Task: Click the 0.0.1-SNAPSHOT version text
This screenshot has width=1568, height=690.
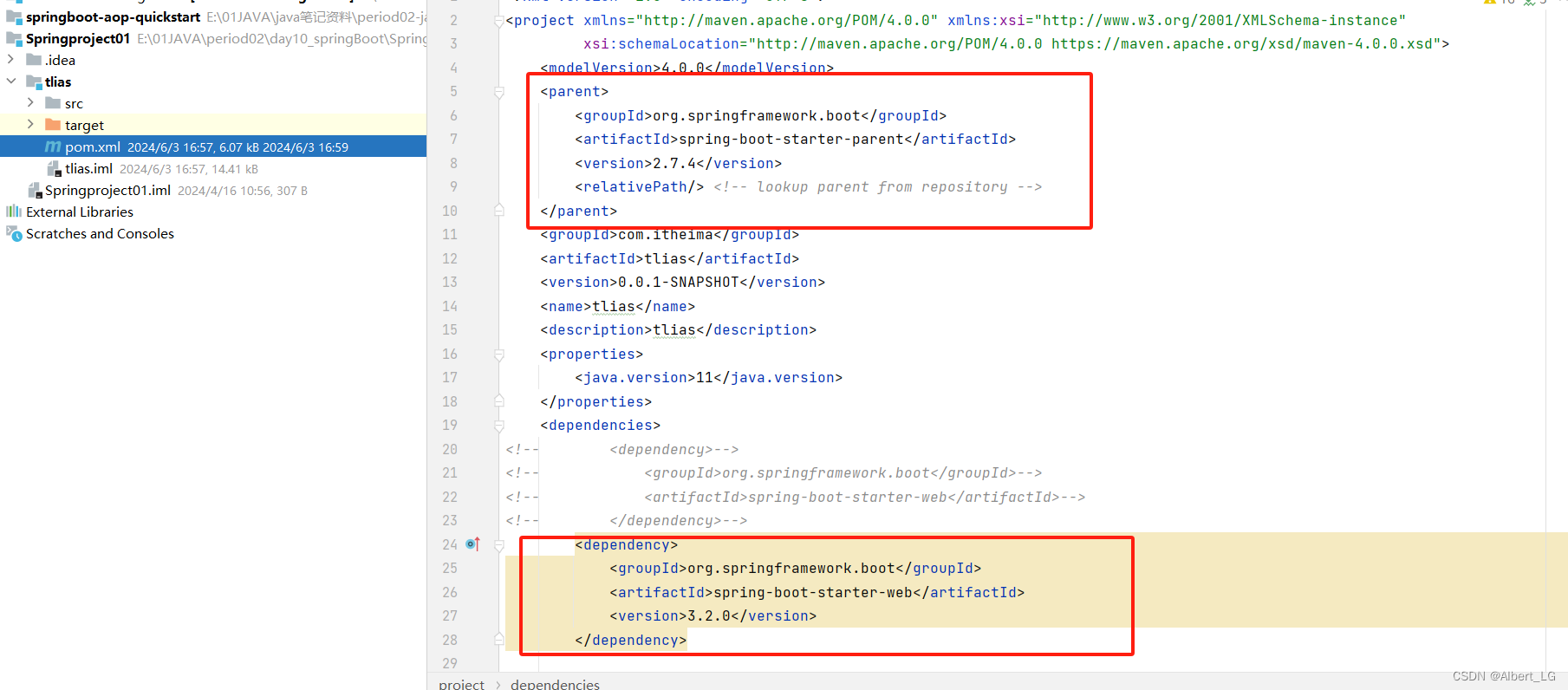Action: pyautogui.click(x=678, y=283)
